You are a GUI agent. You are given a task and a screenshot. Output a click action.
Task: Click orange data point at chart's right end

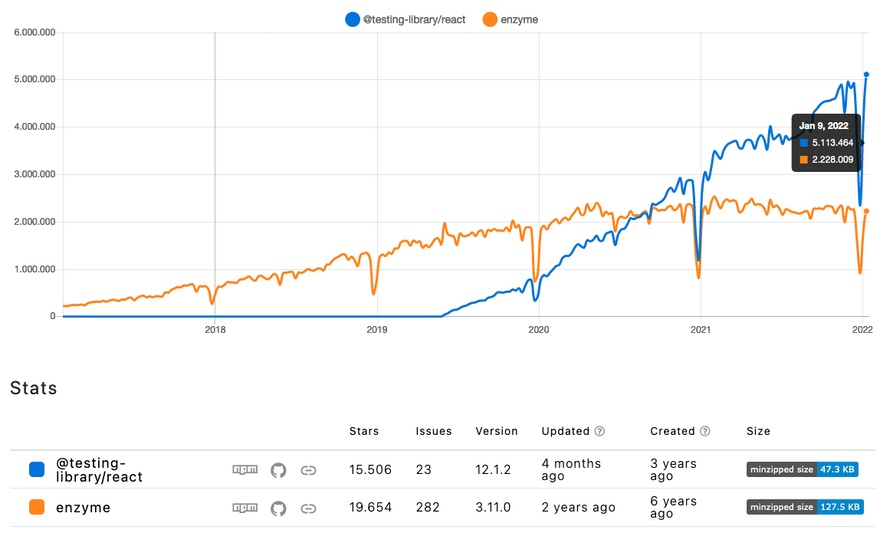(x=866, y=211)
